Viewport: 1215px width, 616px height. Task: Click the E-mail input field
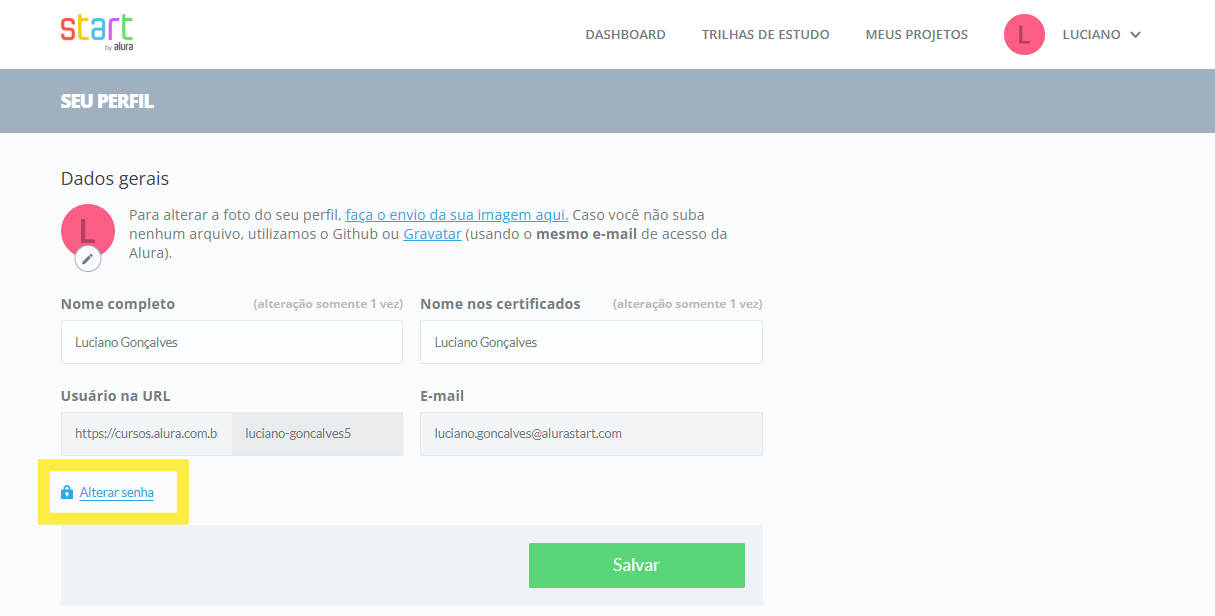(x=591, y=434)
